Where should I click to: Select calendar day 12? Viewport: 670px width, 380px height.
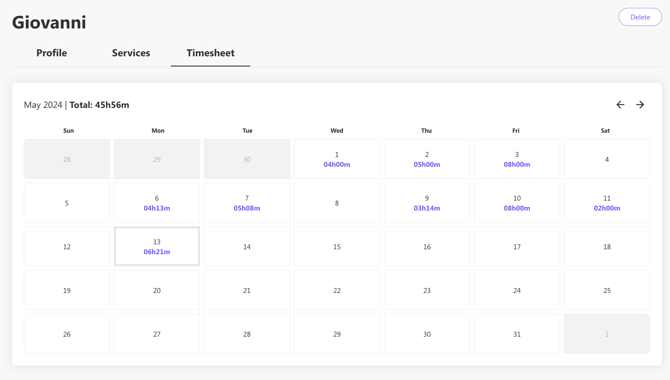(x=67, y=246)
